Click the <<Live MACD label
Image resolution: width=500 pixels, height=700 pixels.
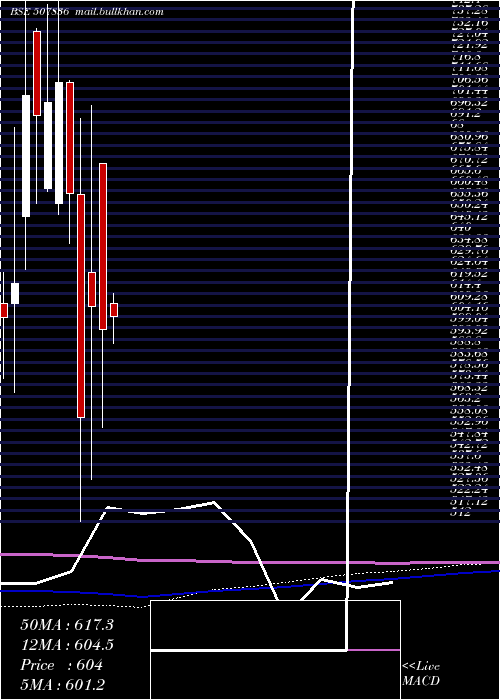(x=421, y=674)
